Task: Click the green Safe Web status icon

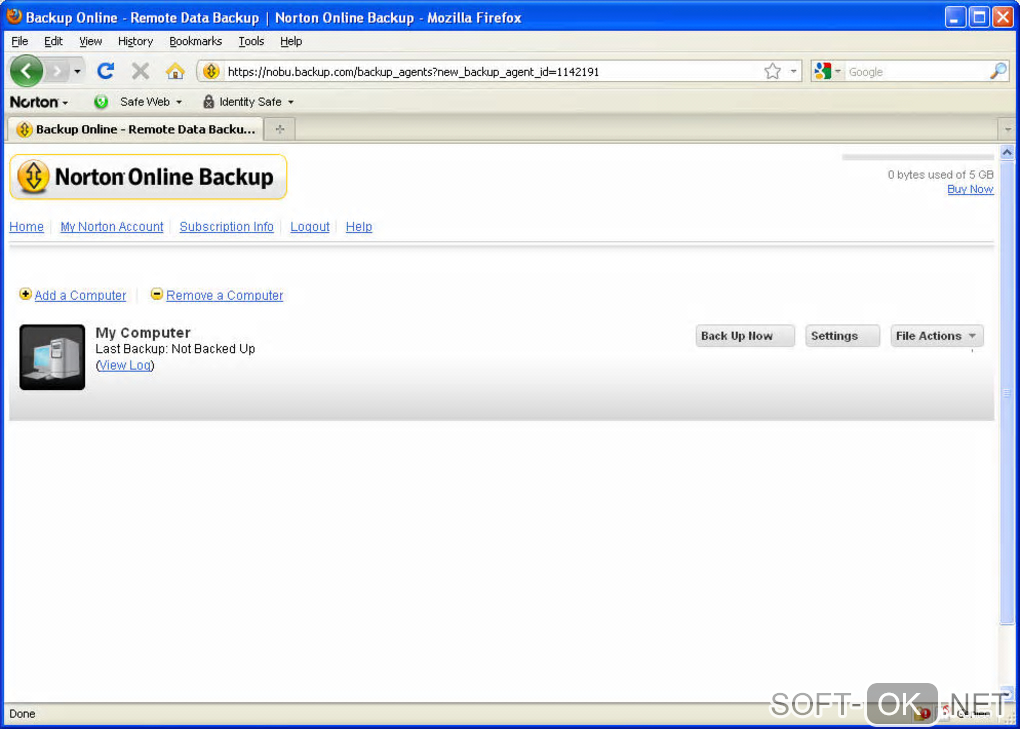Action: (x=101, y=101)
